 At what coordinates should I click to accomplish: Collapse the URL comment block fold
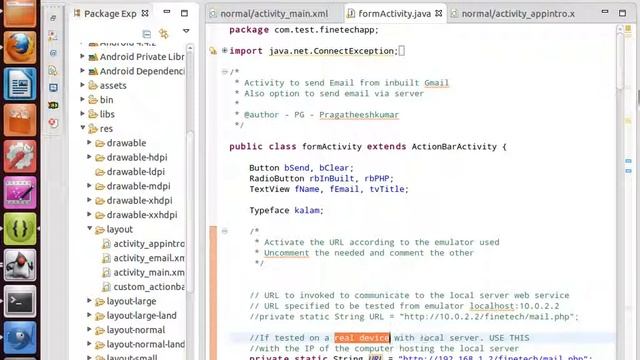pyautogui.click(x=224, y=231)
